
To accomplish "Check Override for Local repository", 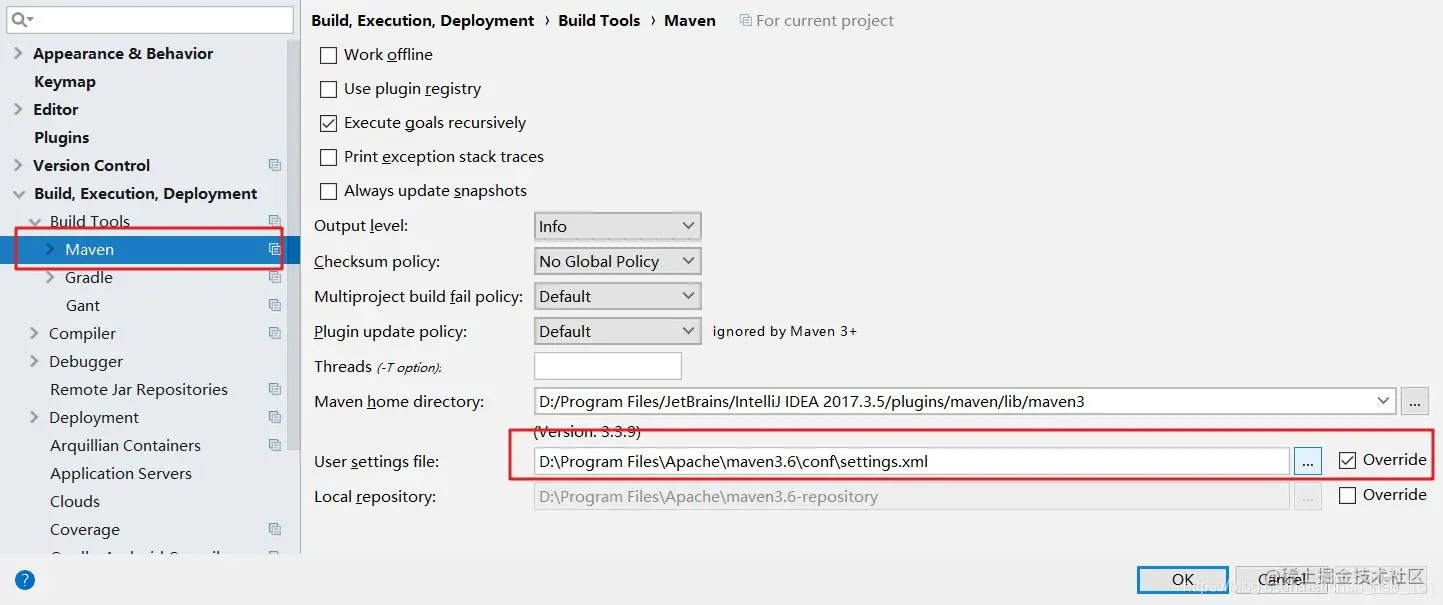I will tap(1347, 495).
